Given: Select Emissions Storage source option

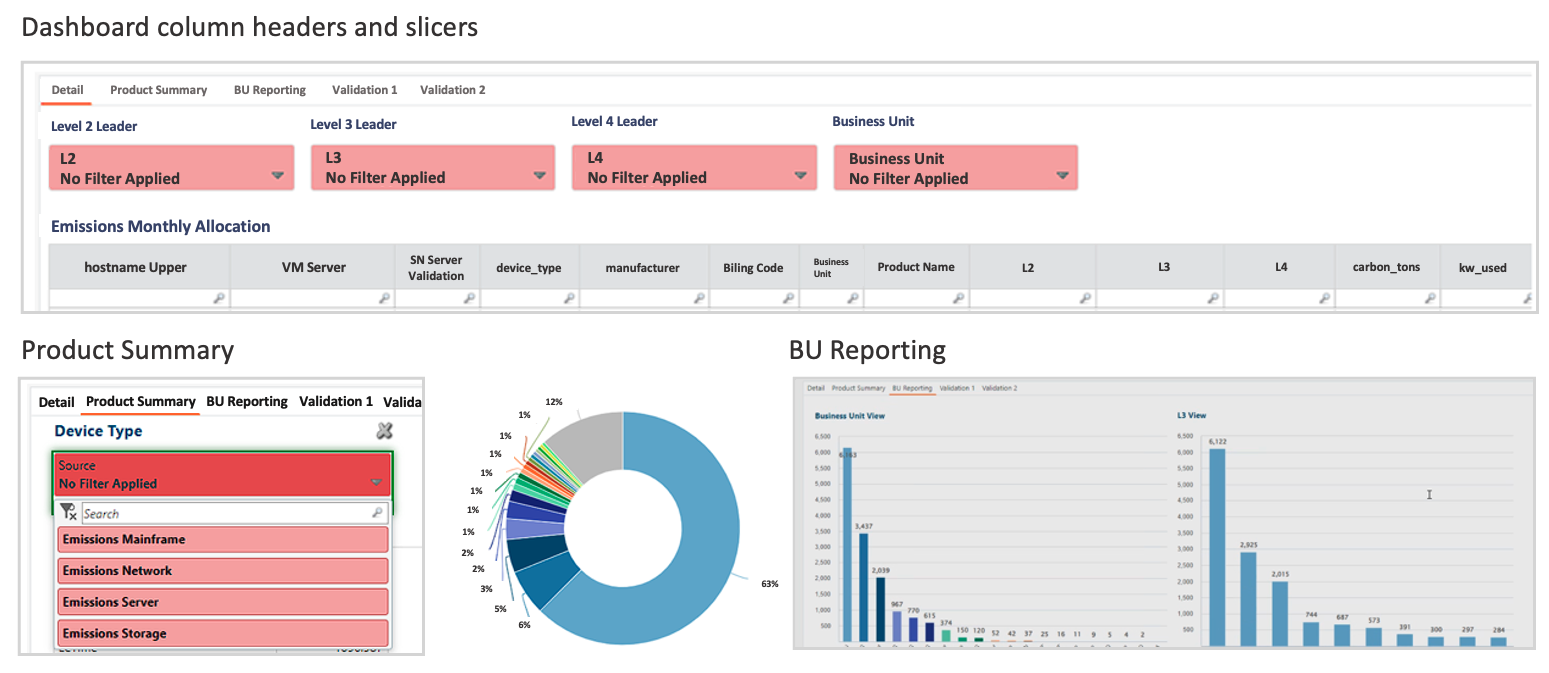Looking at the screenshot, I should [223, 634].
